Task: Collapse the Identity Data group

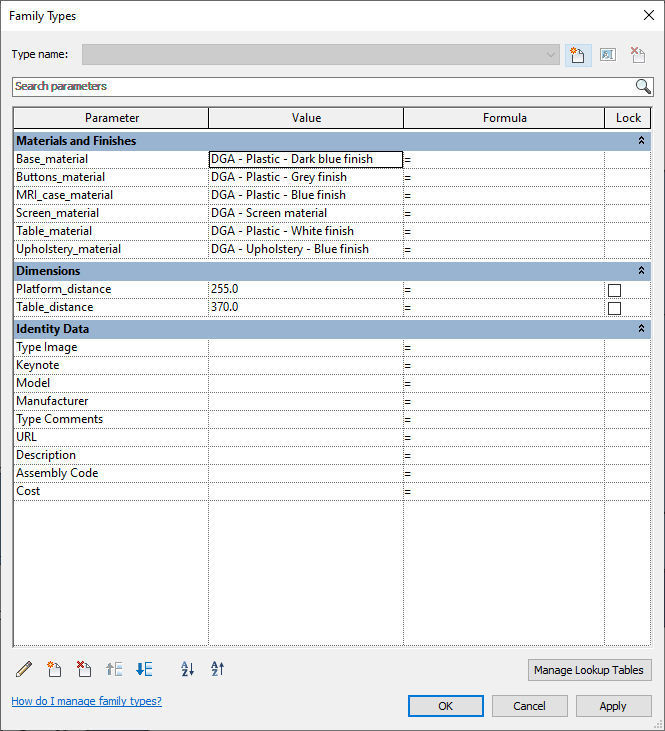Action: pos(641,329)
